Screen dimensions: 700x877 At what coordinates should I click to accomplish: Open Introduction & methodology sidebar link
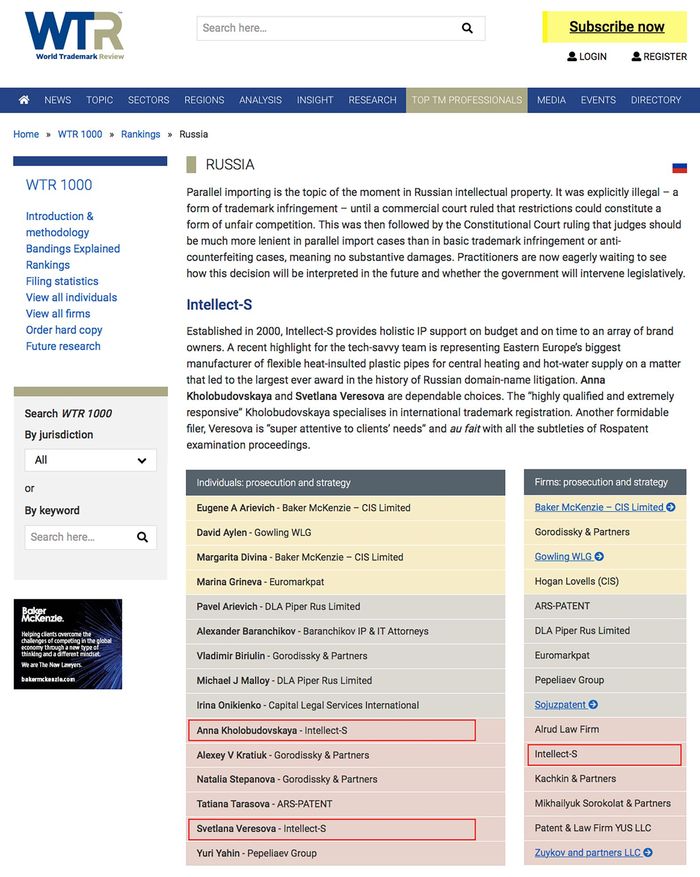(x=59, y=224)
